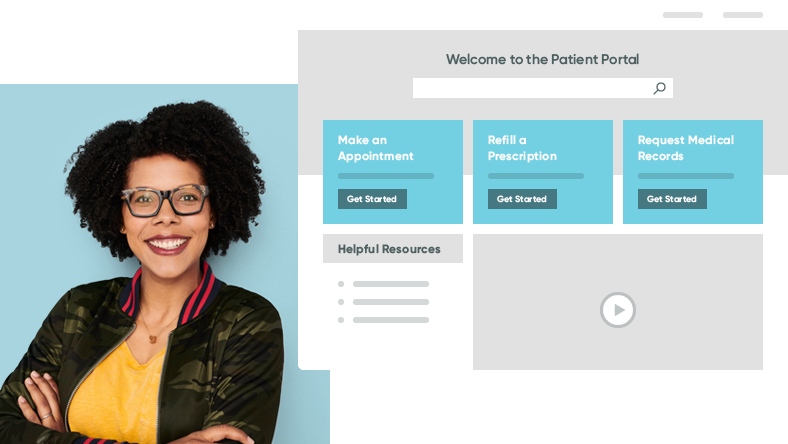Open the Make an Appointment card title
The width and height of the screenshot is (788, 444).
(x=375, y=148)
